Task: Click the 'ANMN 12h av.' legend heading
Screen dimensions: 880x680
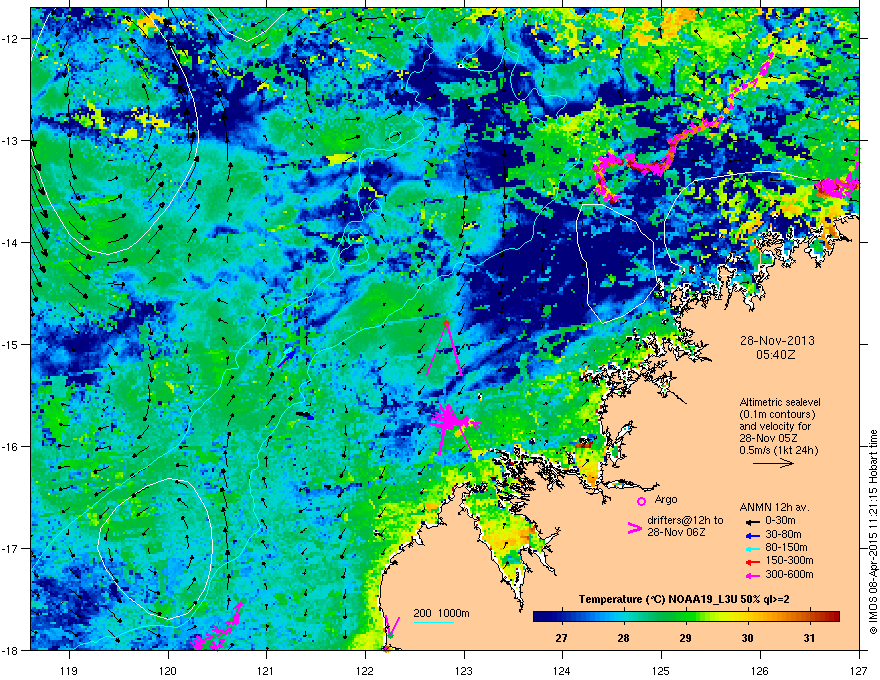Action: coord(774,507)
